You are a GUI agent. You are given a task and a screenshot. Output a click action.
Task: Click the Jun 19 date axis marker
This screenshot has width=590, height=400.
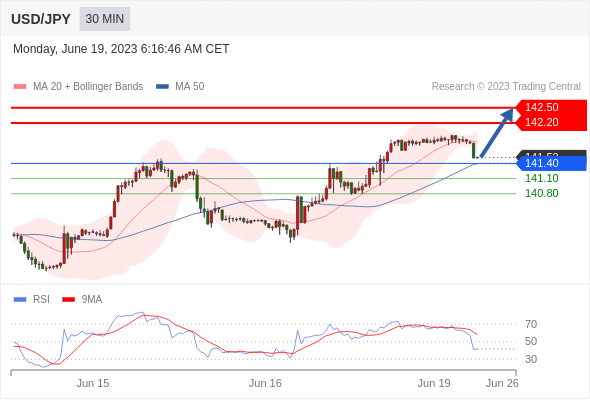pos(434,383)
